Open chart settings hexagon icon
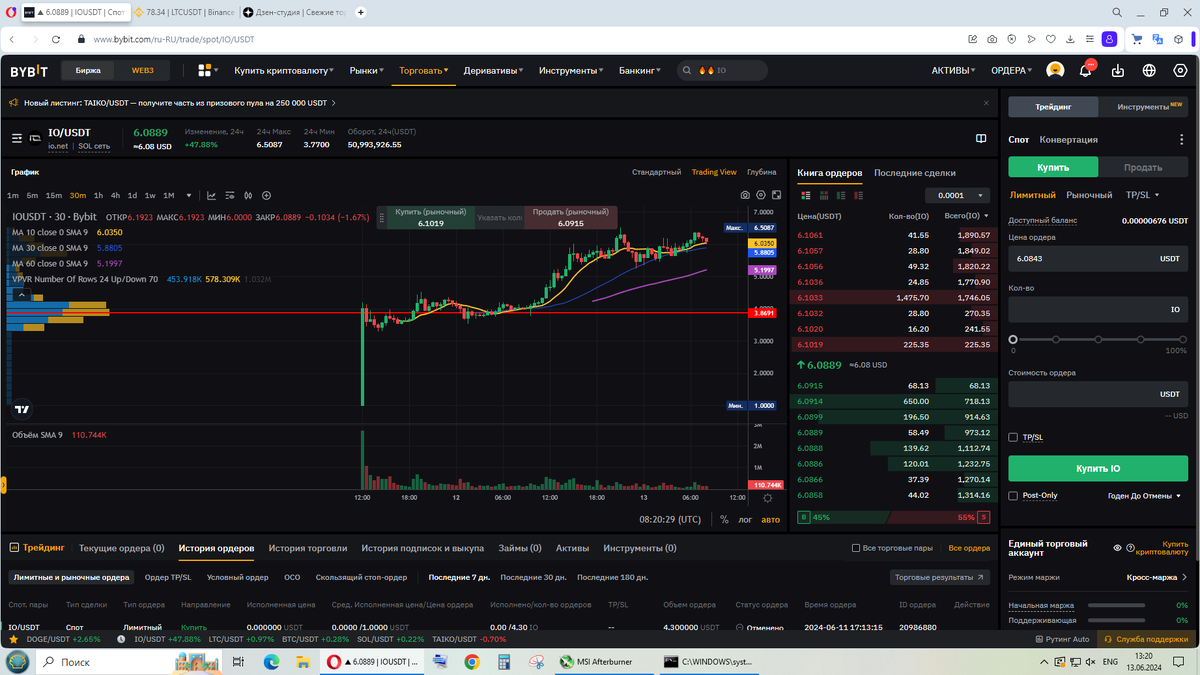This screenshot has width=1200, height=675. 762,196
